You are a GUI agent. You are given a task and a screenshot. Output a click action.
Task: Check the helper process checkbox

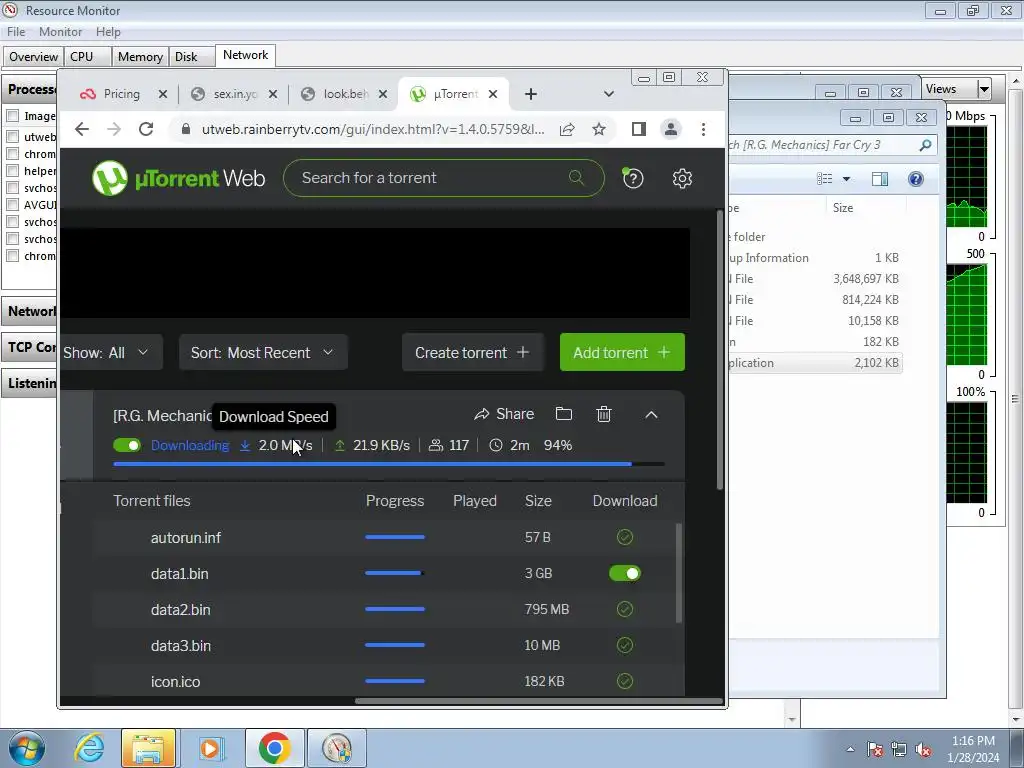[x=12, y=170]
